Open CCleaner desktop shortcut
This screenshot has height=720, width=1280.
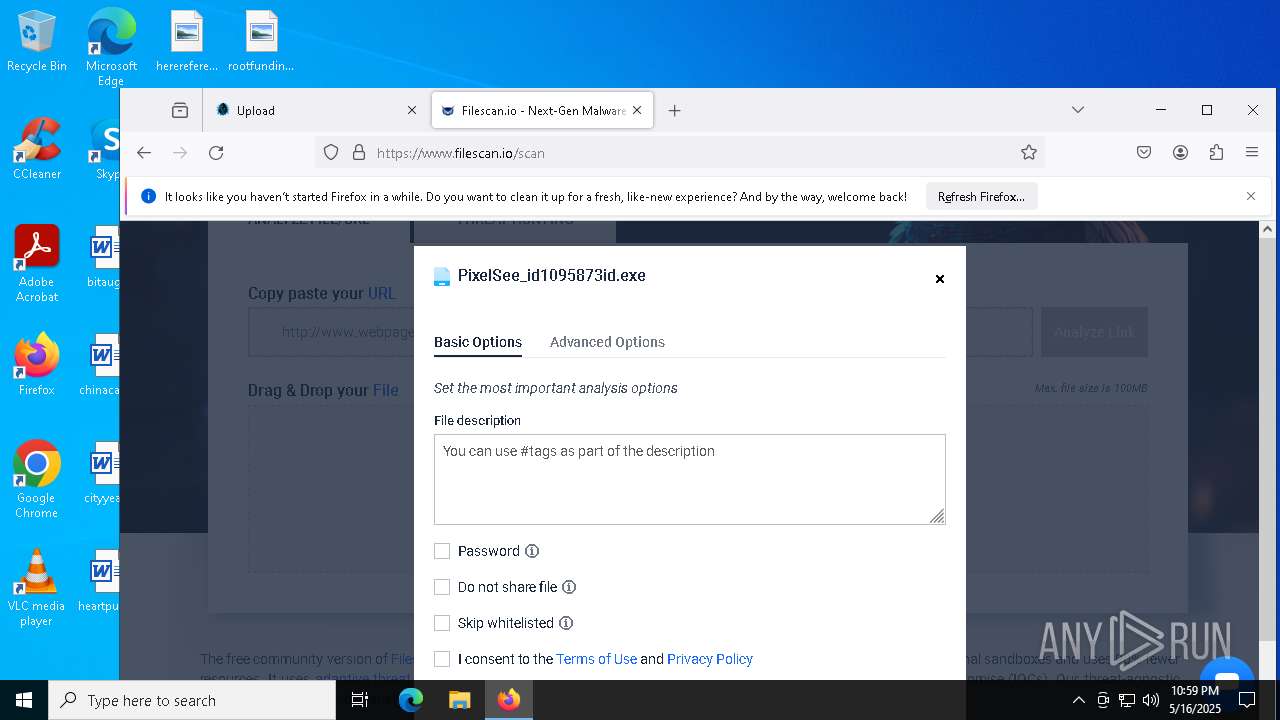point(37,149)
